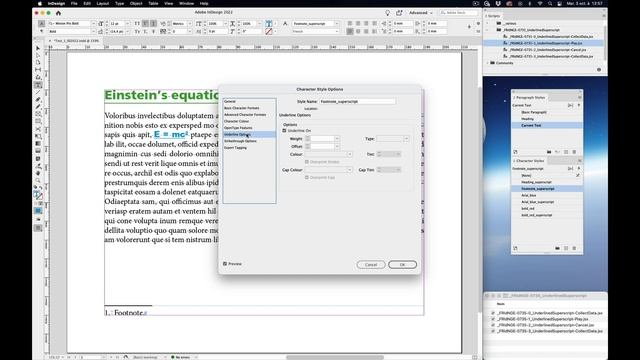Click the text fill swatch in control panel

click(x=269, y=24)
